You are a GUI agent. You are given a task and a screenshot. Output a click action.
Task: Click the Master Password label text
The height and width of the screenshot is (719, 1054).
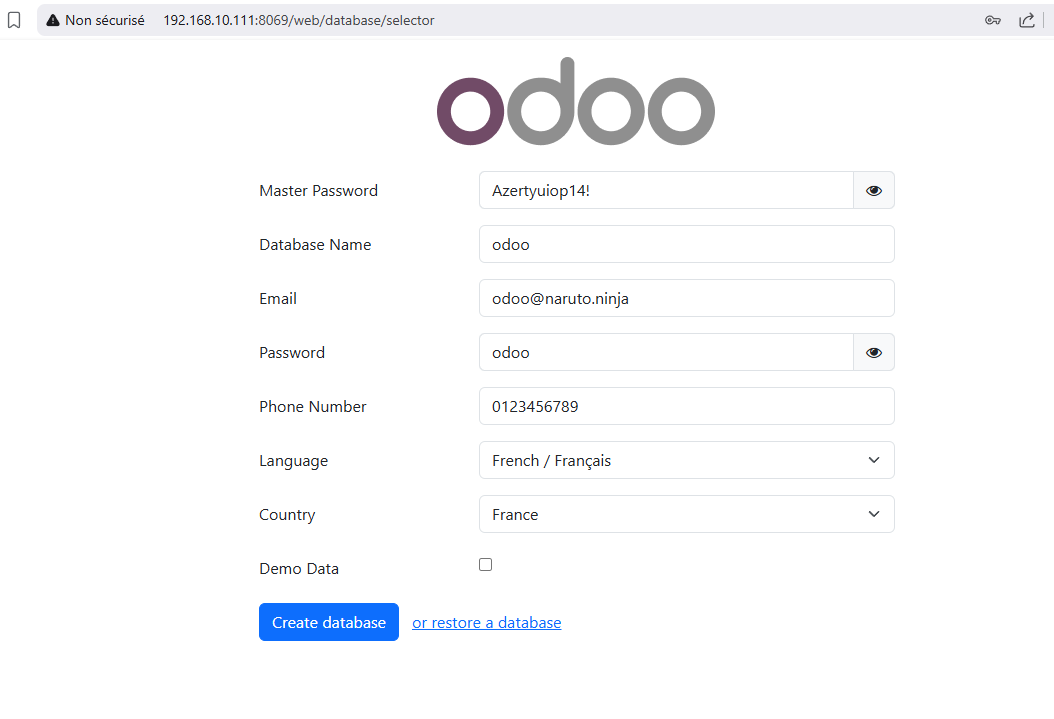(x=318, y=191)
